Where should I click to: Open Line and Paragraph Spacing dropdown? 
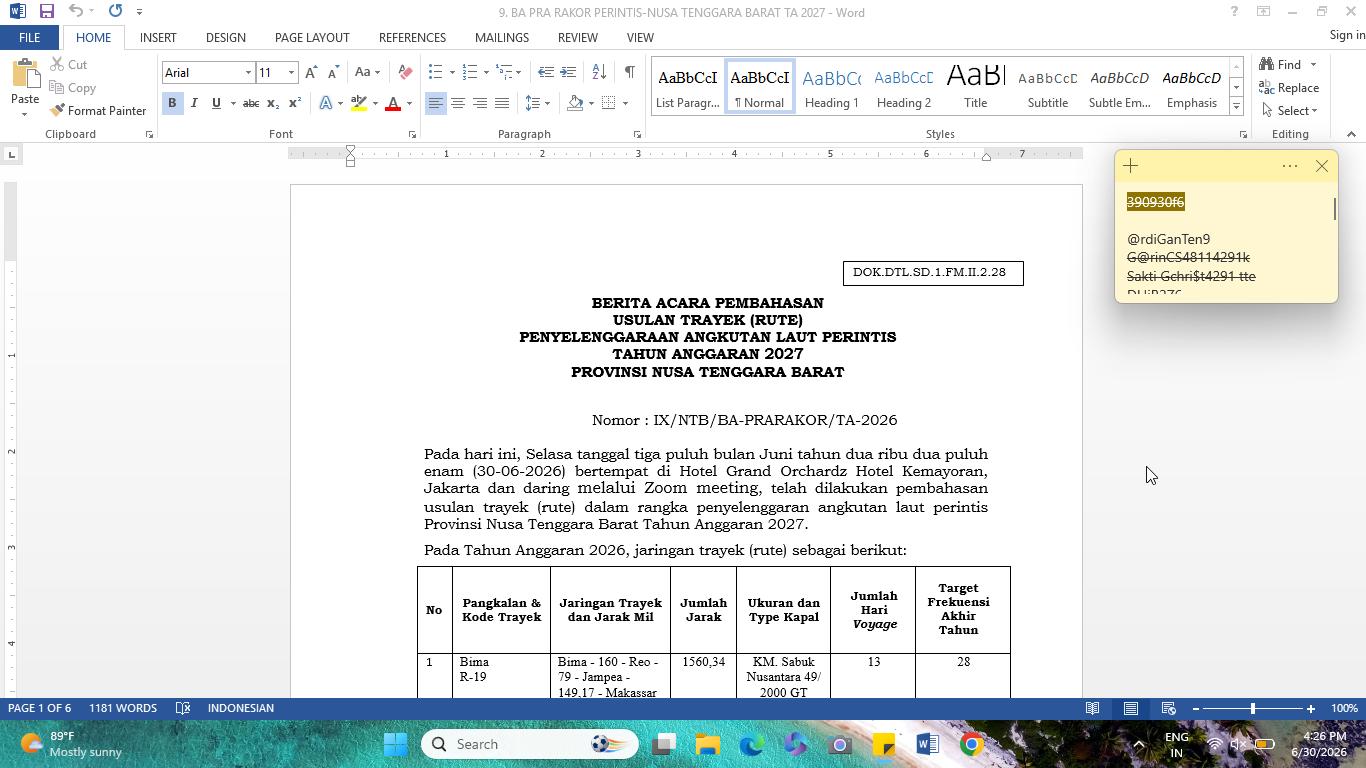point(538,103)
